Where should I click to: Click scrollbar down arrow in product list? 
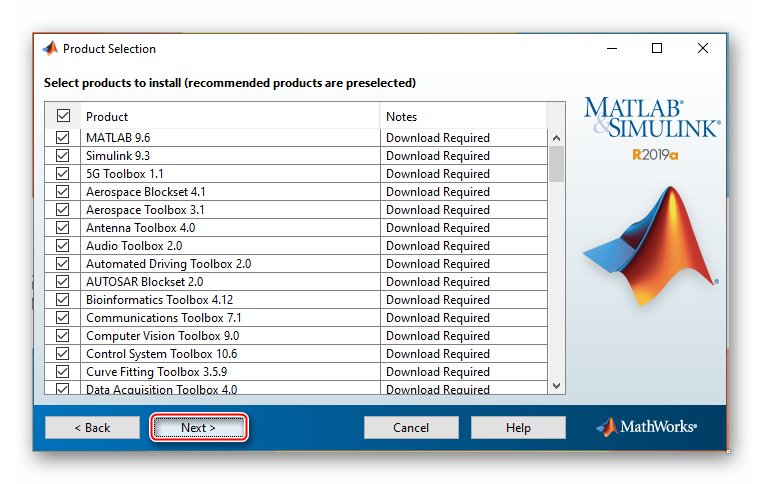pyautogui.click(x=557, y=385)
